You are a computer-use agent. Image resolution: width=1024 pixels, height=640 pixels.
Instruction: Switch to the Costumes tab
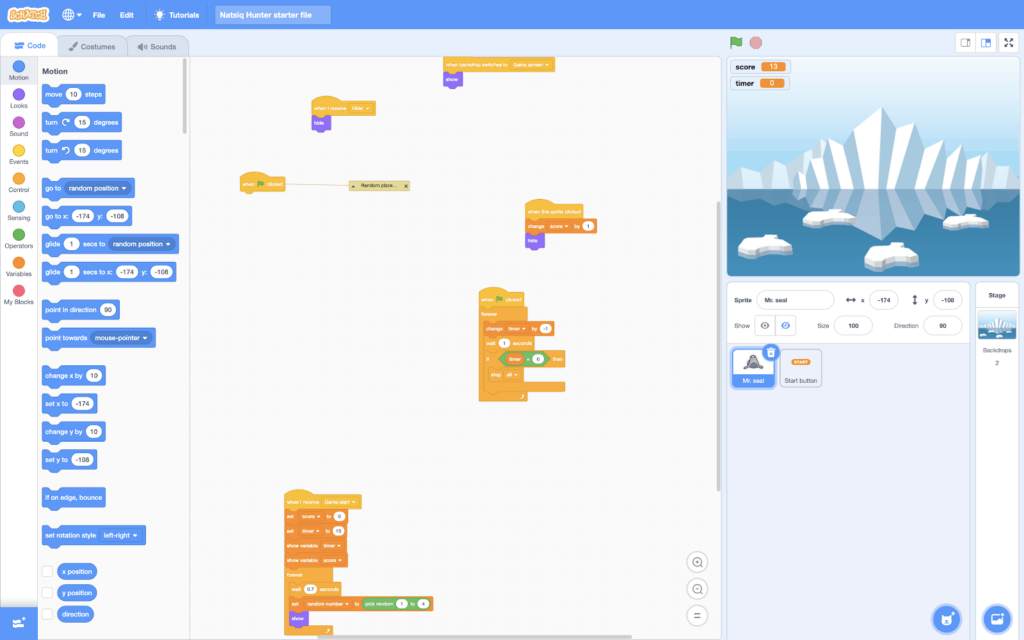[92, 46]
